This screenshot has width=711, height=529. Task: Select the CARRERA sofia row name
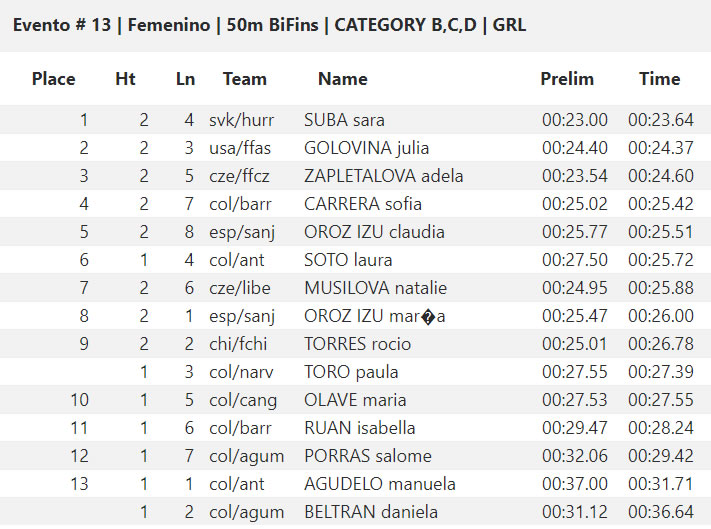[x=363, y=204]
